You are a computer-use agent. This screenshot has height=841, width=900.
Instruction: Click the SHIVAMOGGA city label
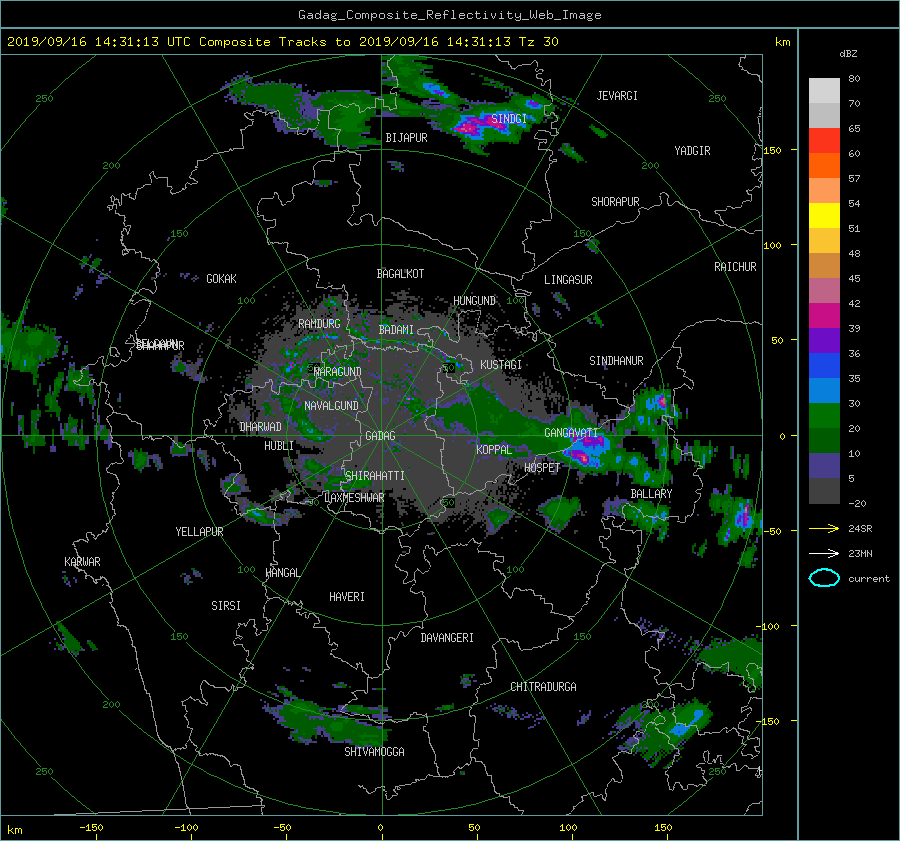pos(374,751)
